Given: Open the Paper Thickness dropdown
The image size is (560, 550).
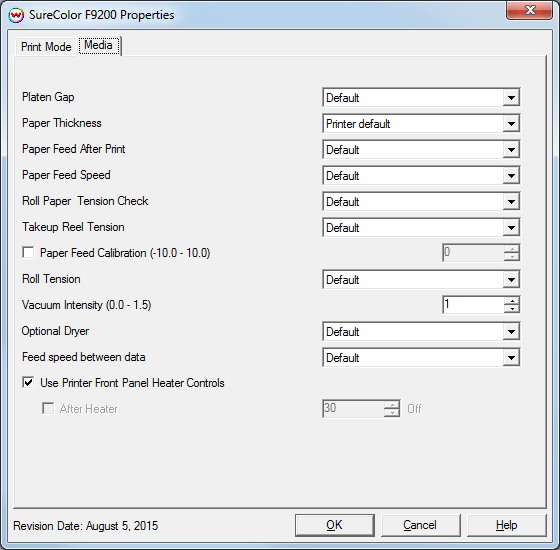Looking at the screenshot, I should click(x=421, y=124).
